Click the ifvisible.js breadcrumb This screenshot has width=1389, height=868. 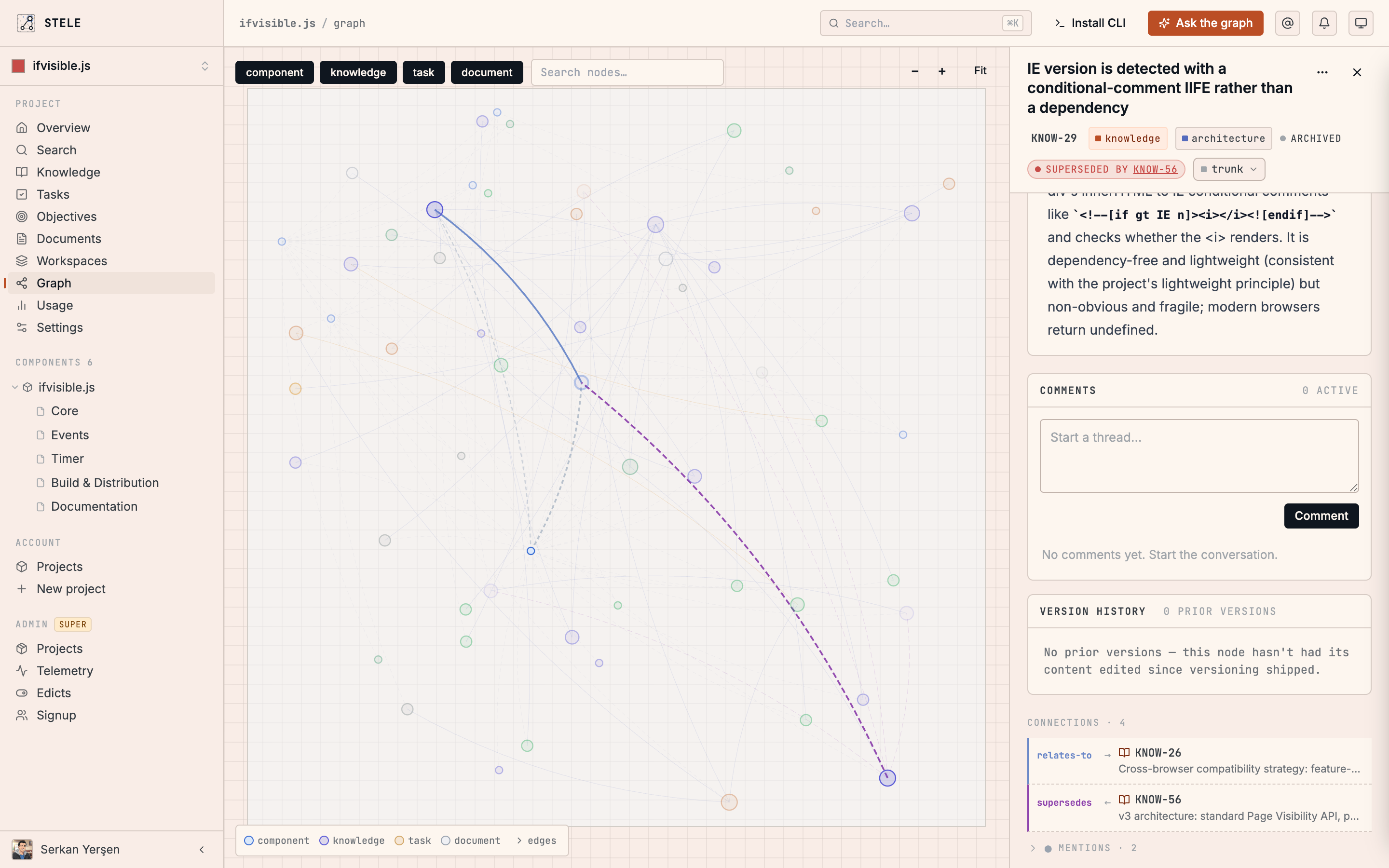277,23
